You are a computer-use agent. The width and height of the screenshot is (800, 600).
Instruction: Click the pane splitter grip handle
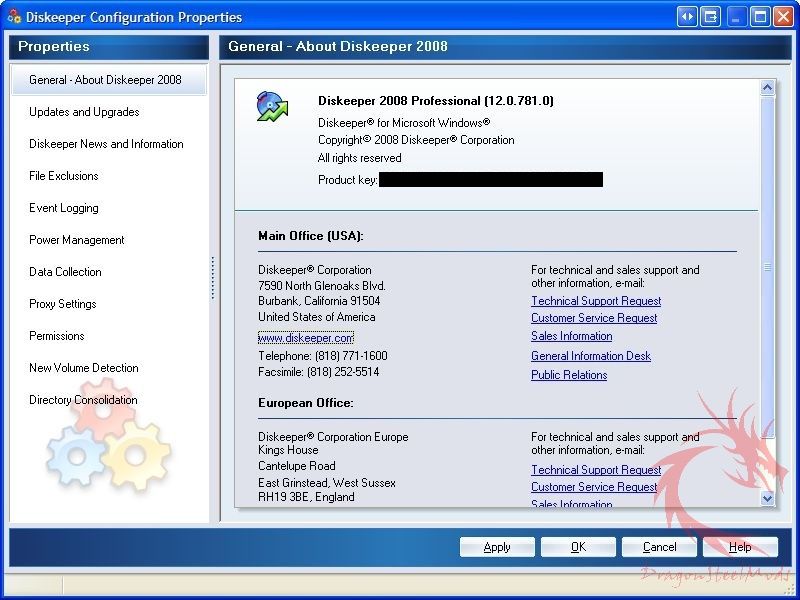coord(213,278)
